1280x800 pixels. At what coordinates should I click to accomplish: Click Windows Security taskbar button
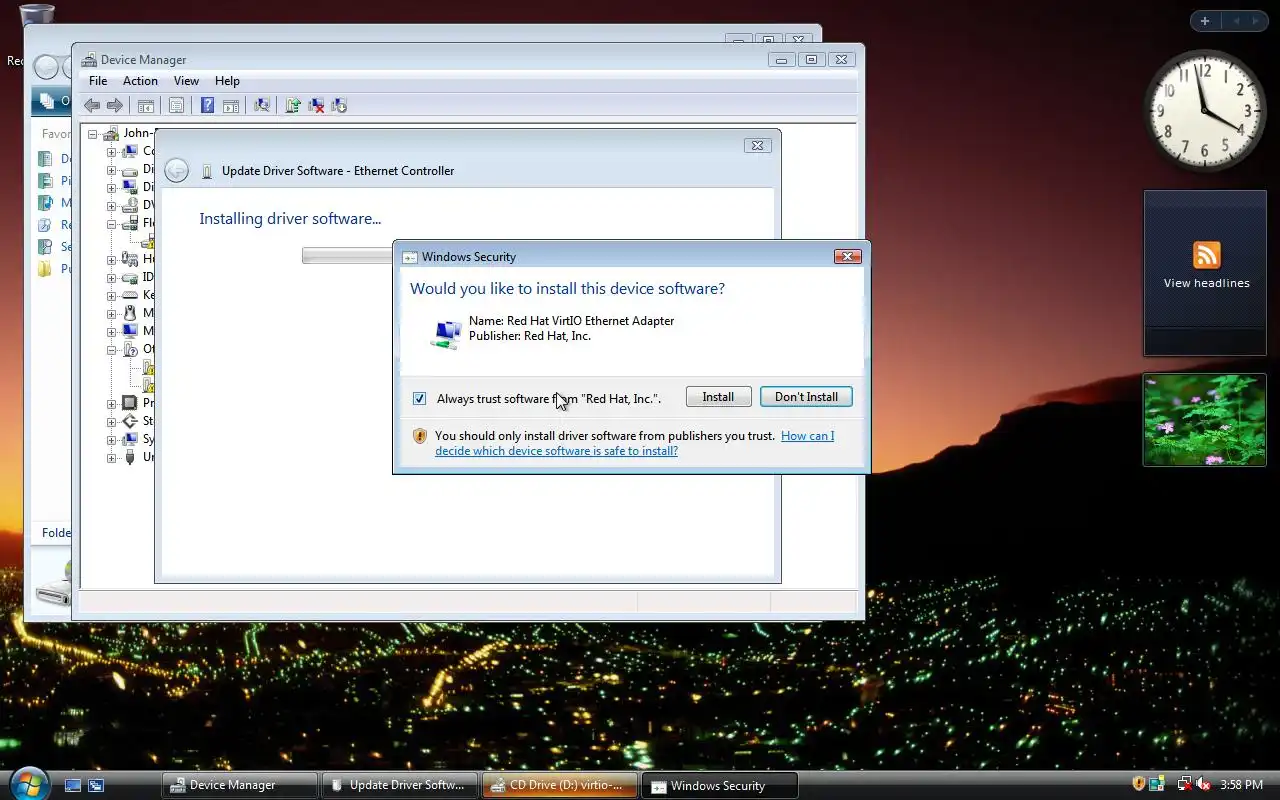tap(720, 785)
